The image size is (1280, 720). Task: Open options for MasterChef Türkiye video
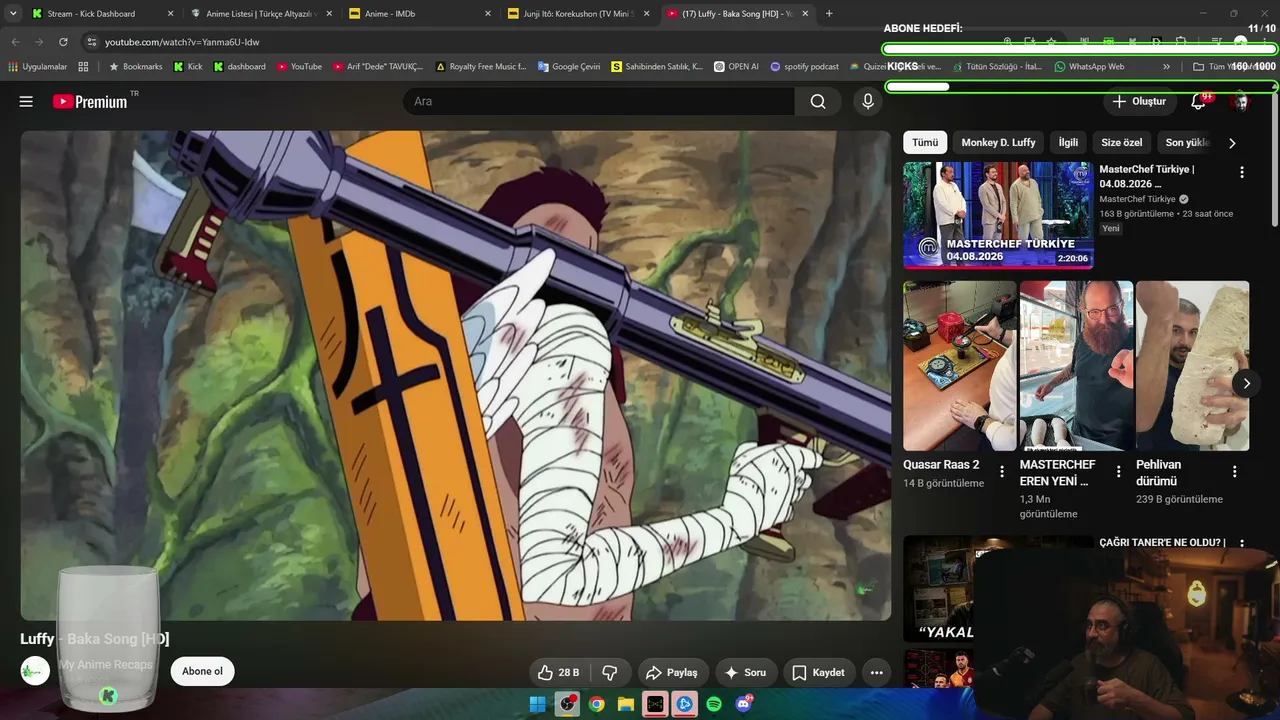(1242, 172)
